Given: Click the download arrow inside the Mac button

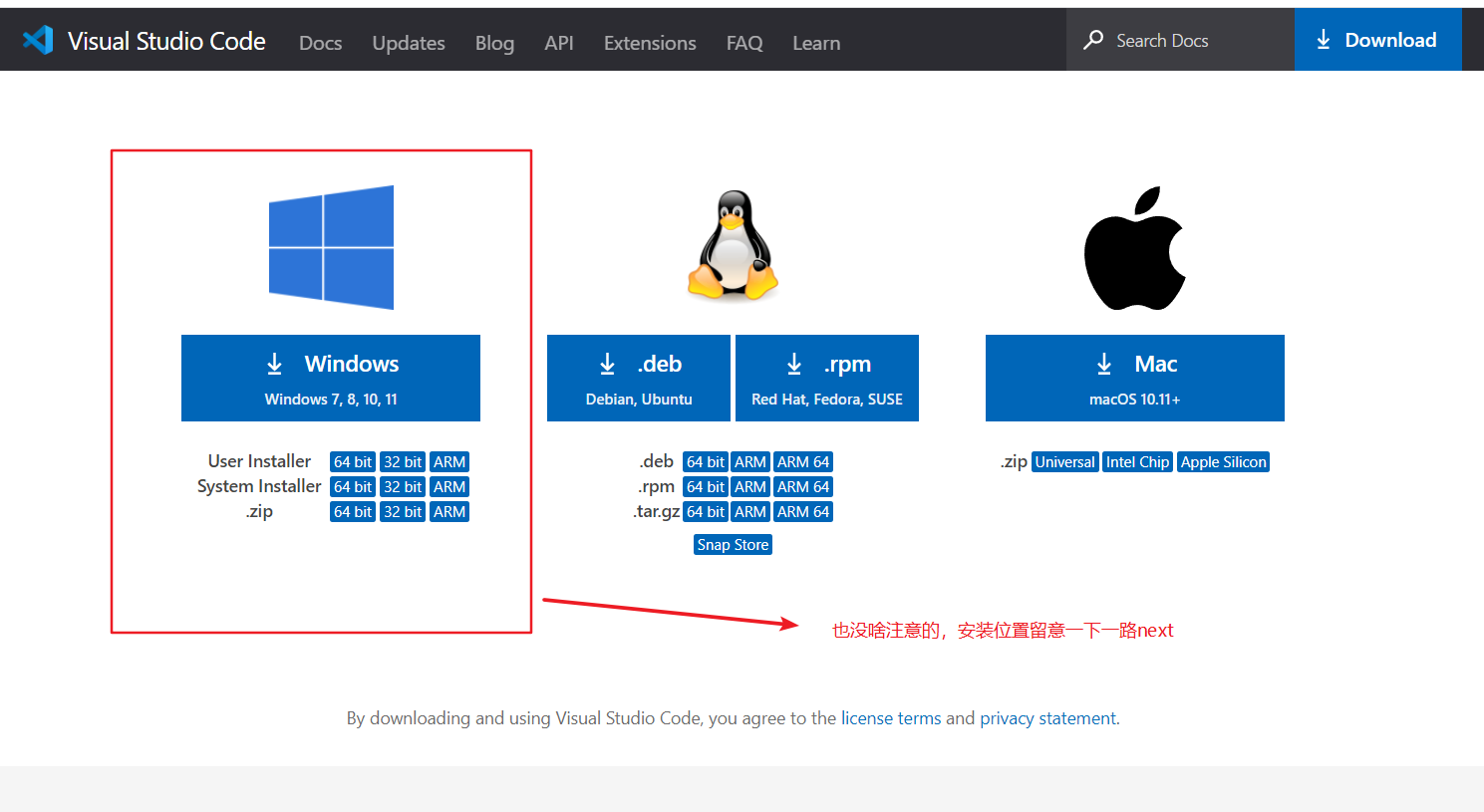Looking at the screenshot, I should (1104, 364).
